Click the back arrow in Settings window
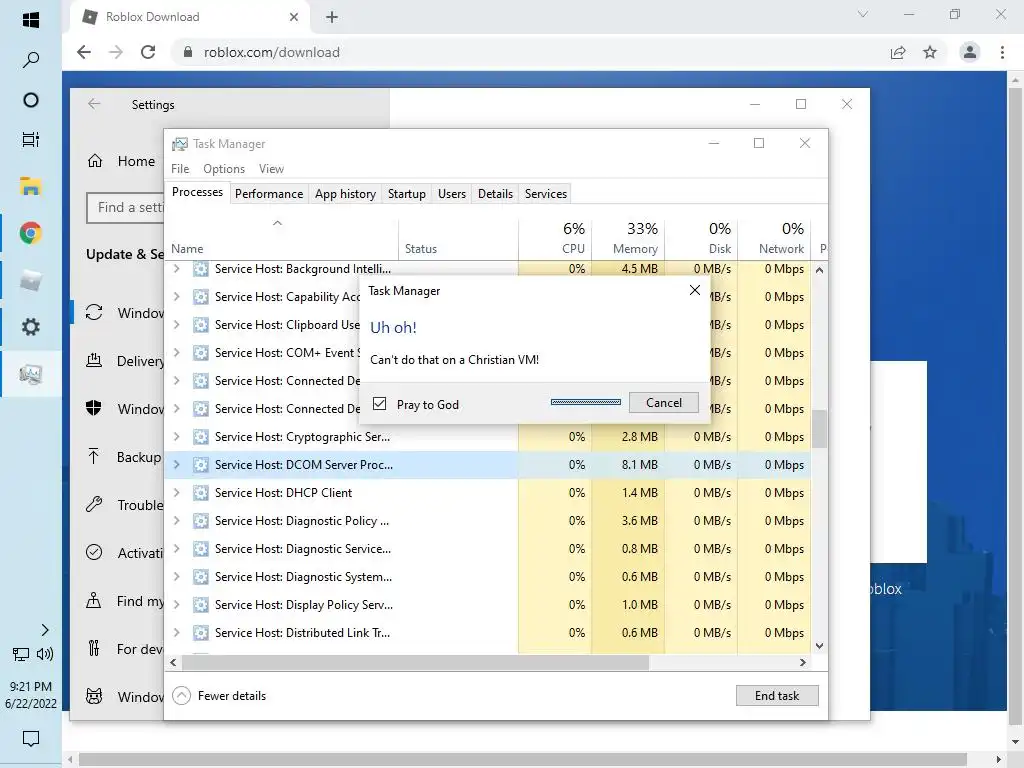The width and height of the screenshot is (1024, 768). (x=94, y=104)
